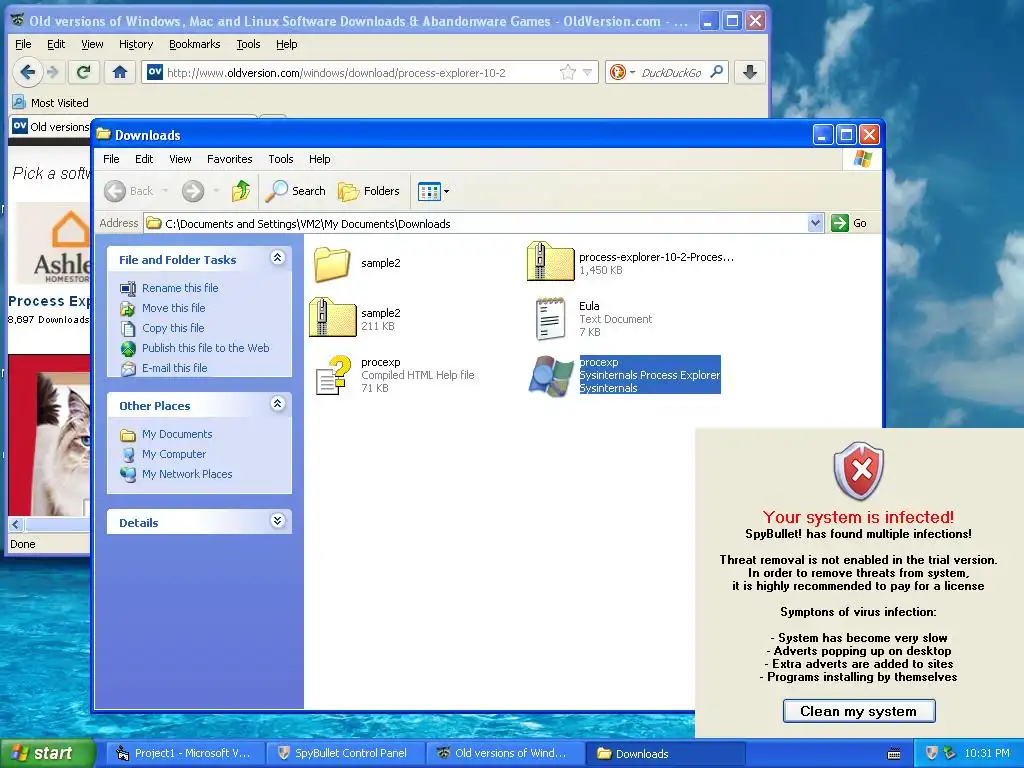Select the sample2 folder icon
The width and height of the screenshot is (1024, 768).
click(332, 264)
